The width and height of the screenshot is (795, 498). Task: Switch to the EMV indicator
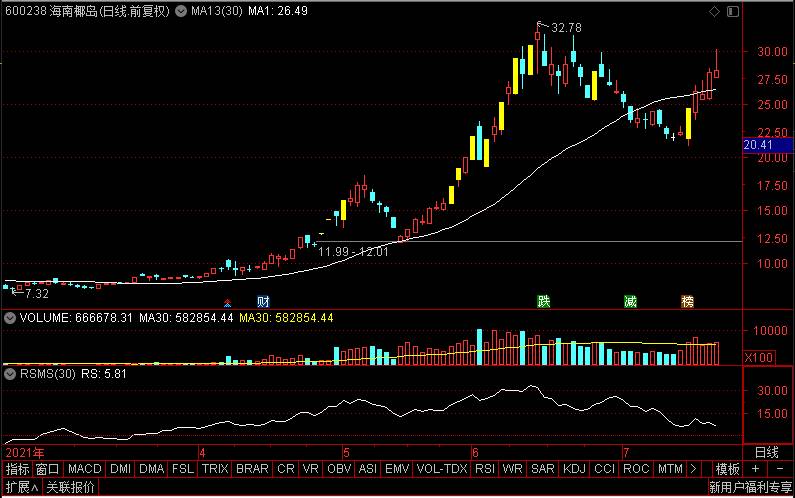tap(397, 469)
